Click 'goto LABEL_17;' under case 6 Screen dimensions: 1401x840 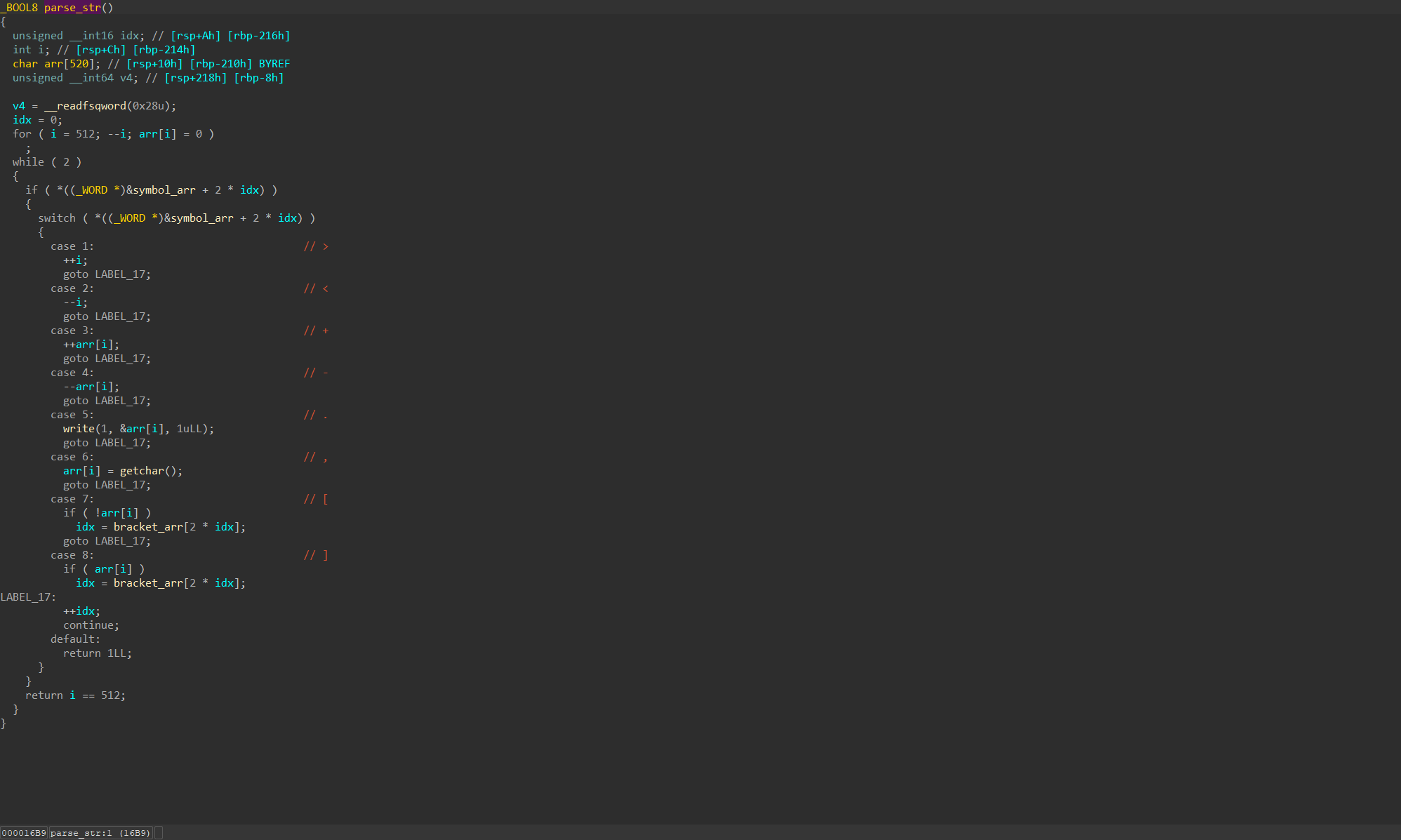(107, 485)
